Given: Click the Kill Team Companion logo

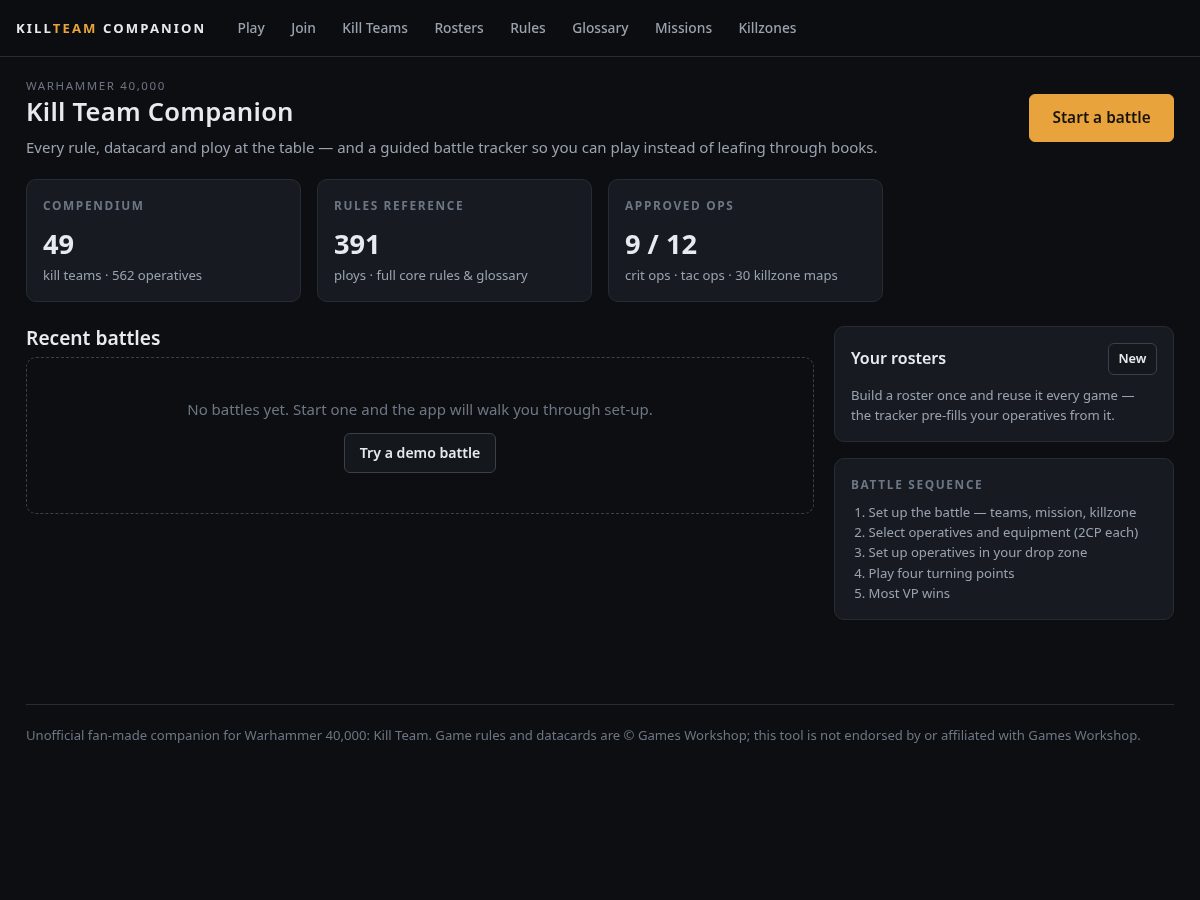Looking at the screenshot, I should (110, 28).
